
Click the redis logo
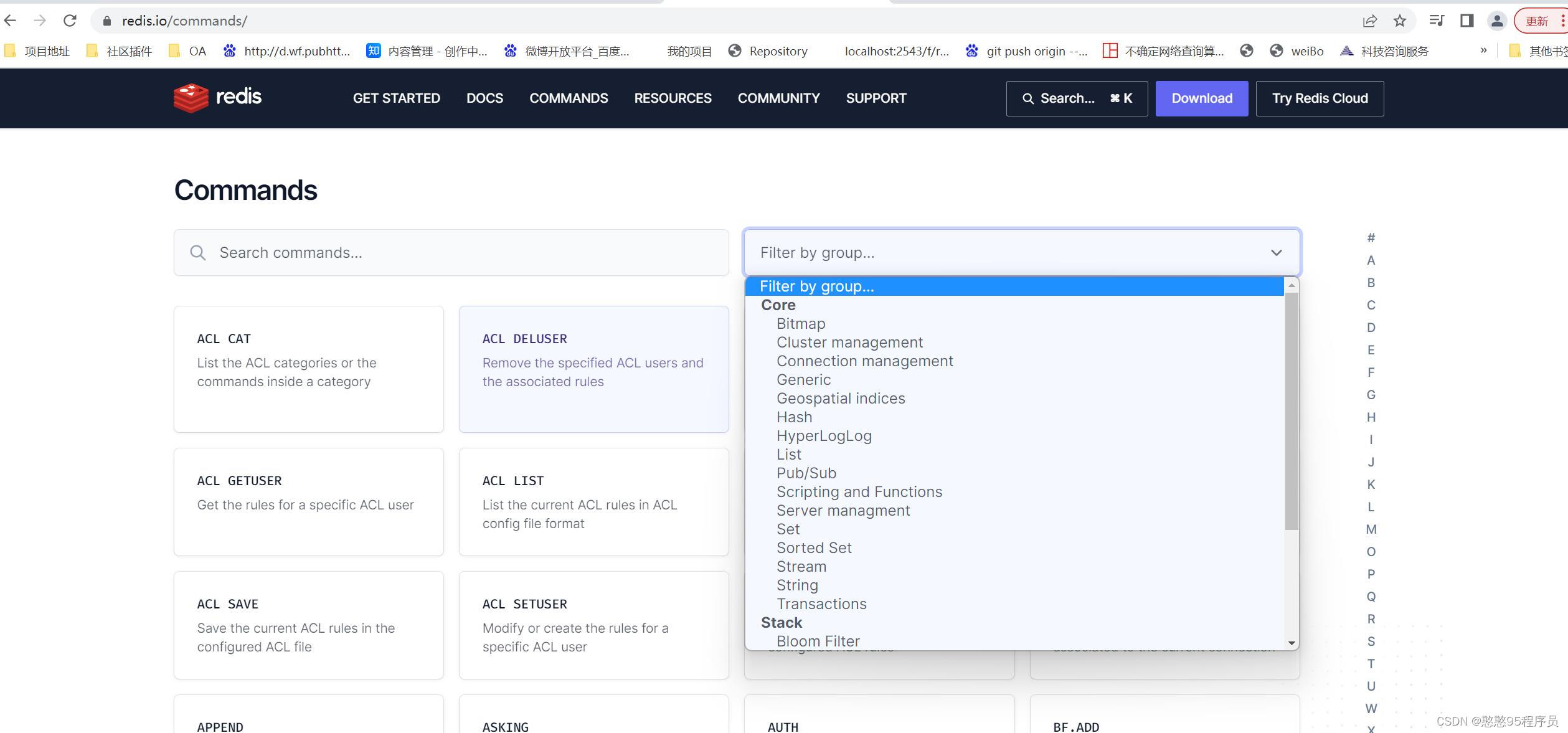point(218,98)
